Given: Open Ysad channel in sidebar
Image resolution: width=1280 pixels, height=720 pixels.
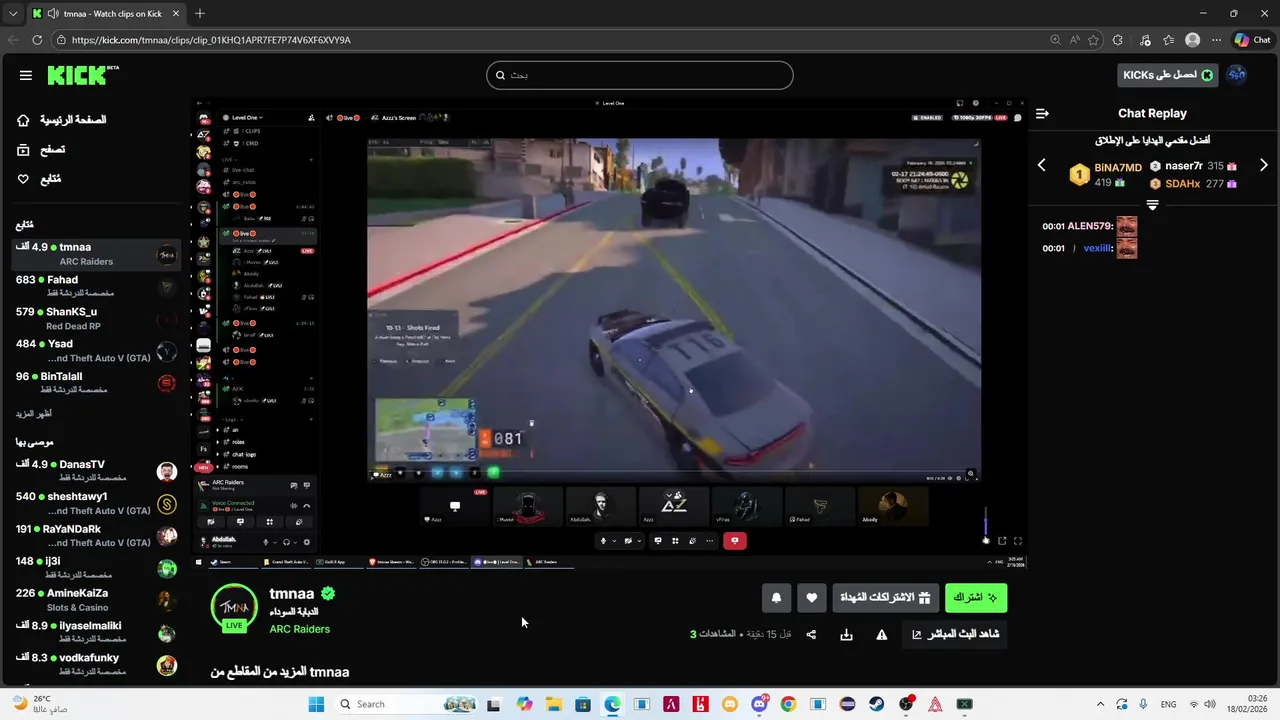Looking at the screenshot, I should (96, 350).
